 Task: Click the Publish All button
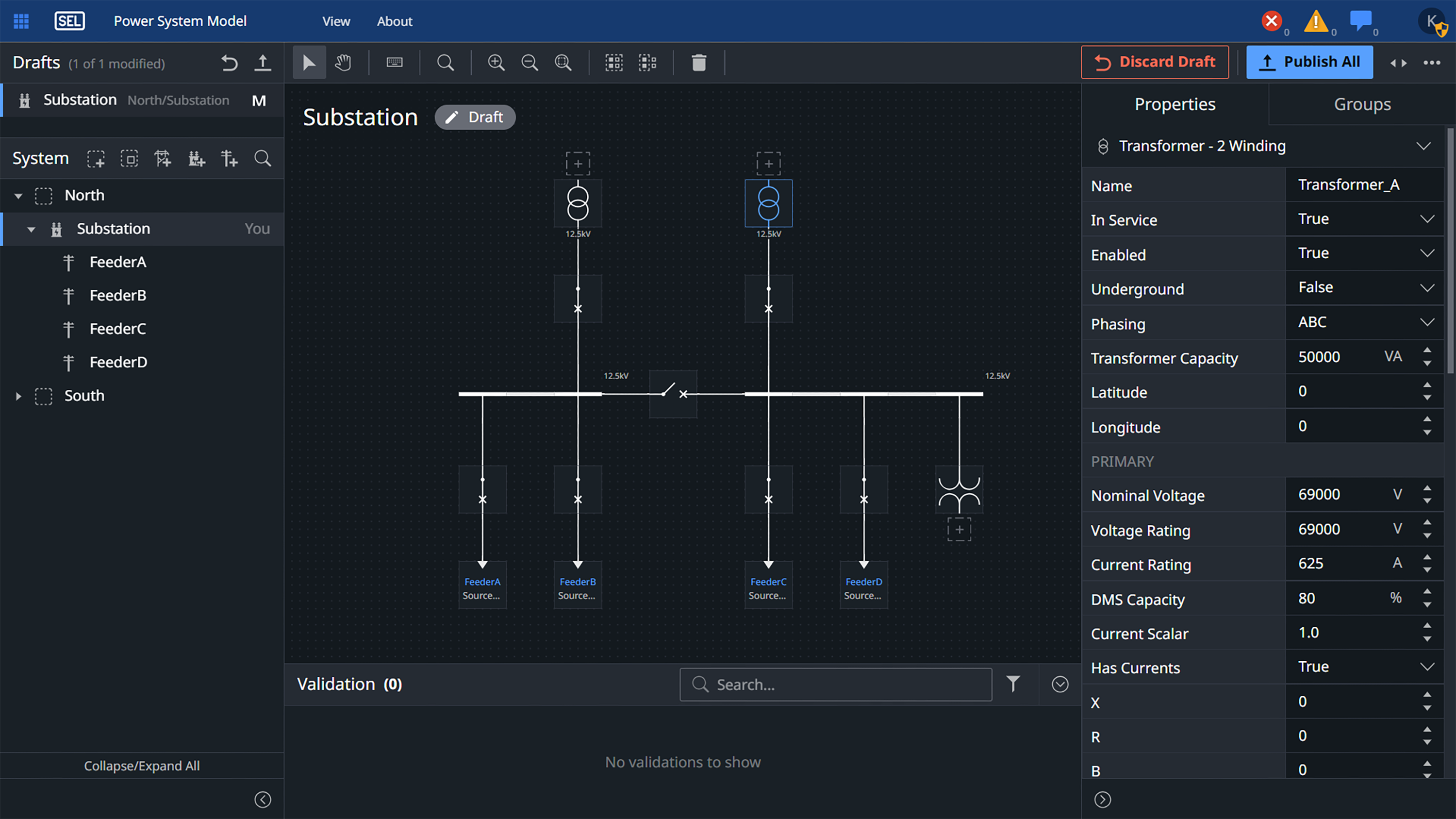[x=1309, y=62]
